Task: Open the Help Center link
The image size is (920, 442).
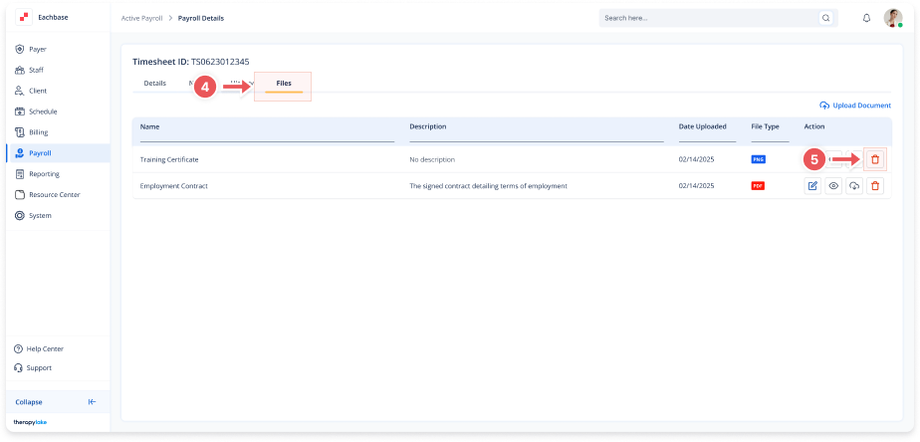Action: point(45,349)
